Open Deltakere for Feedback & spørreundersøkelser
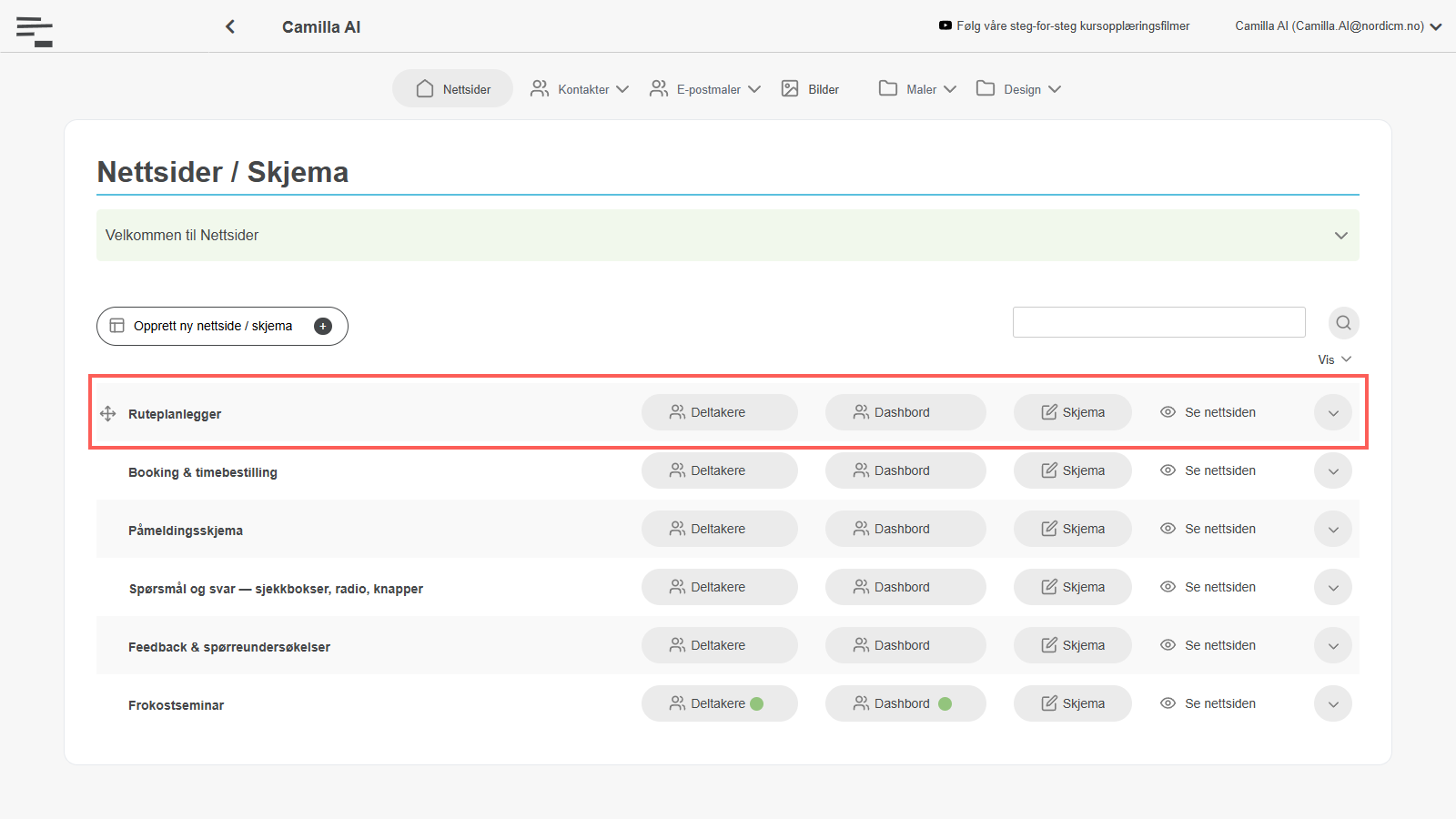This screenshot has width=1456, height=819. tap(720, 645)
